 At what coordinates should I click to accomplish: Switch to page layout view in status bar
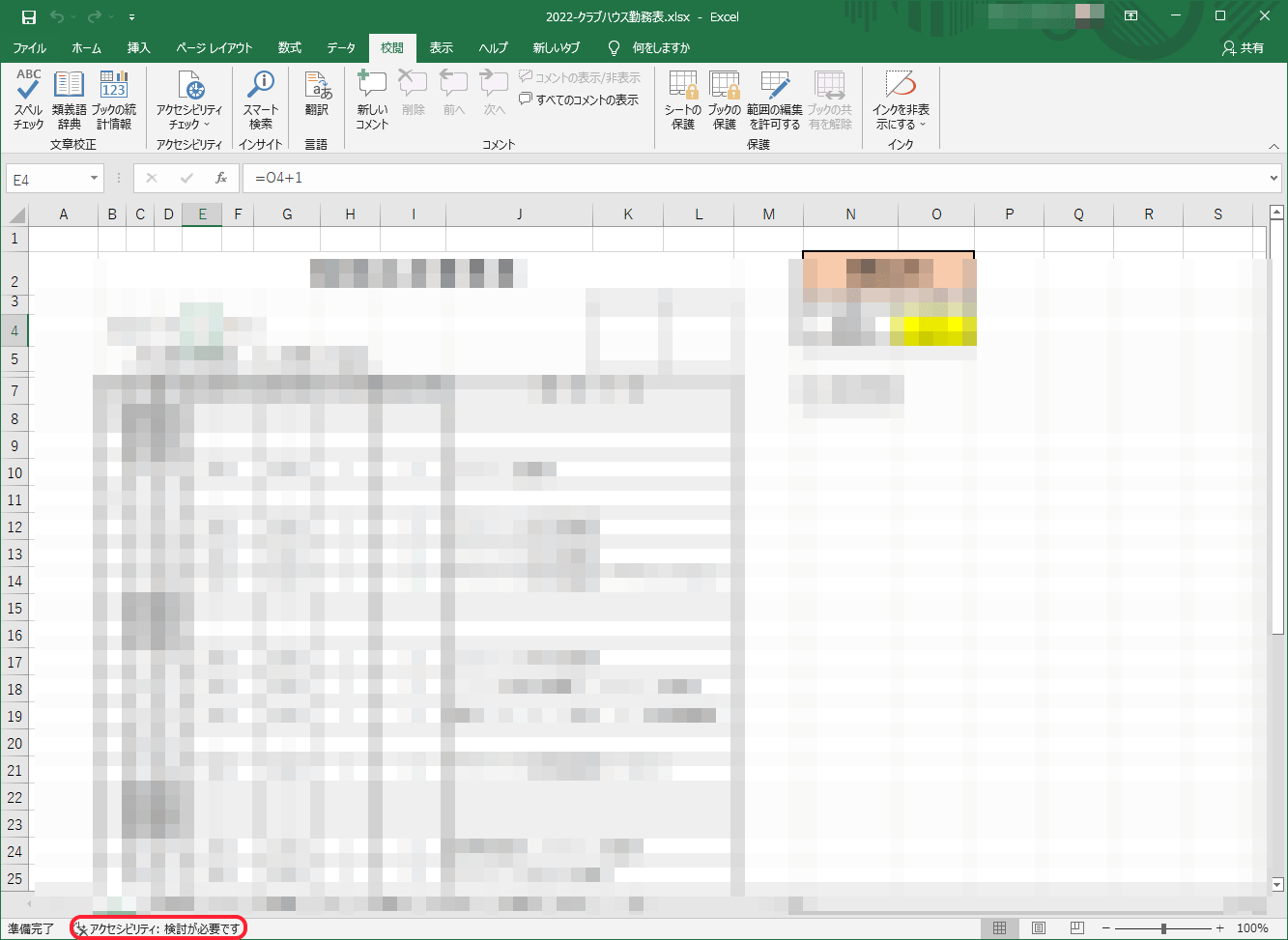[1039, 928]
